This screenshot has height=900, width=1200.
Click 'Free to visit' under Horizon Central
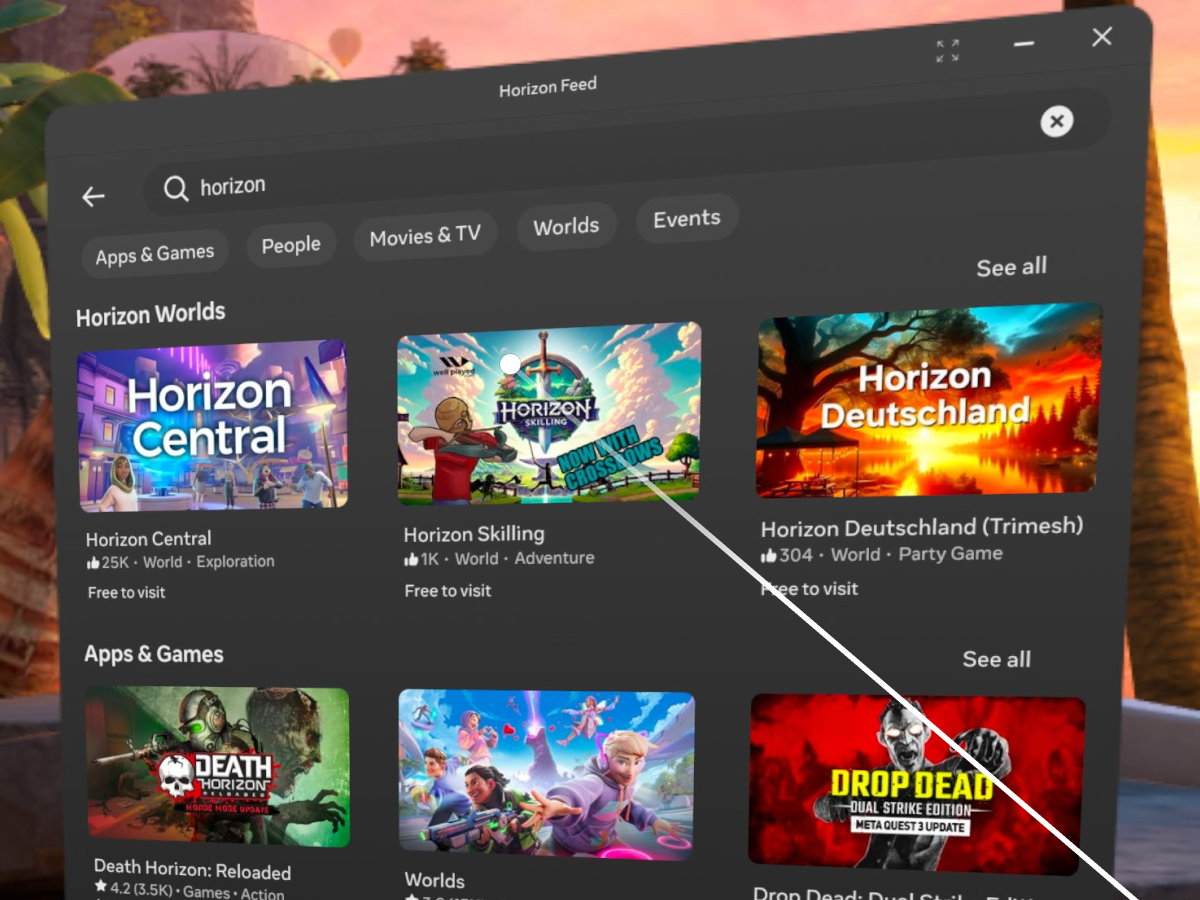point(127,592)
